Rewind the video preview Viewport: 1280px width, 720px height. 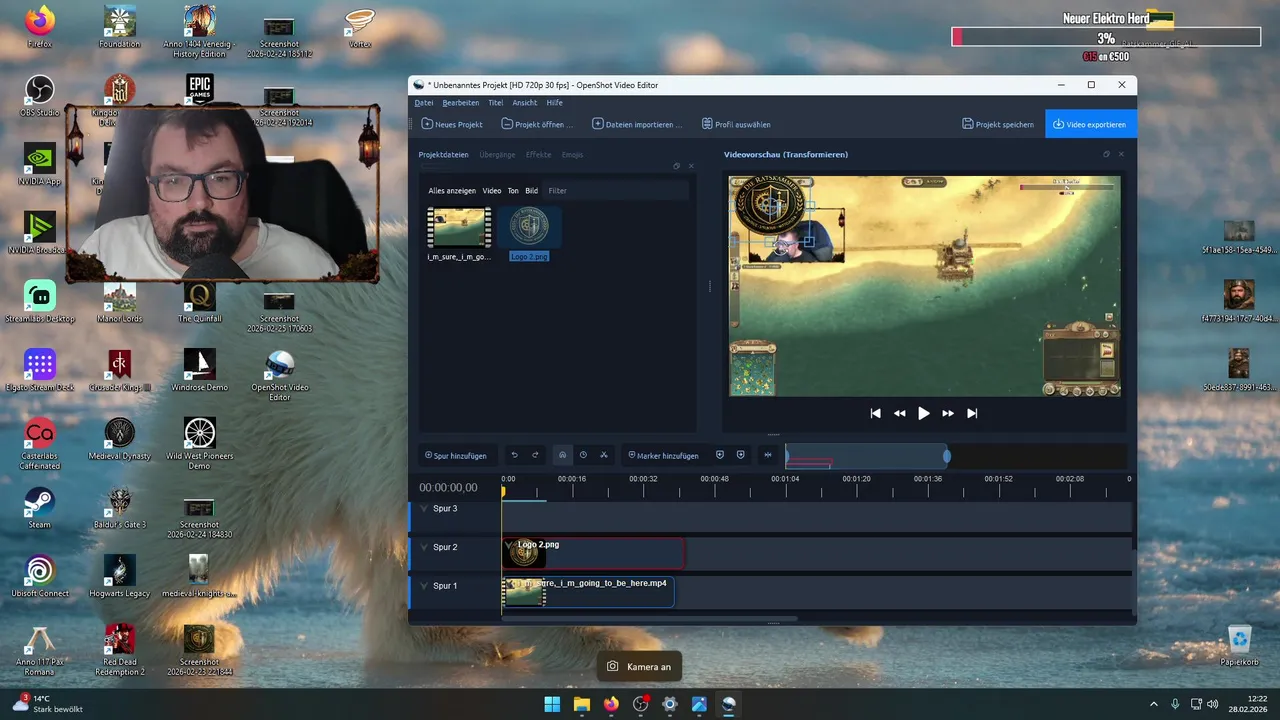point(900,413)
